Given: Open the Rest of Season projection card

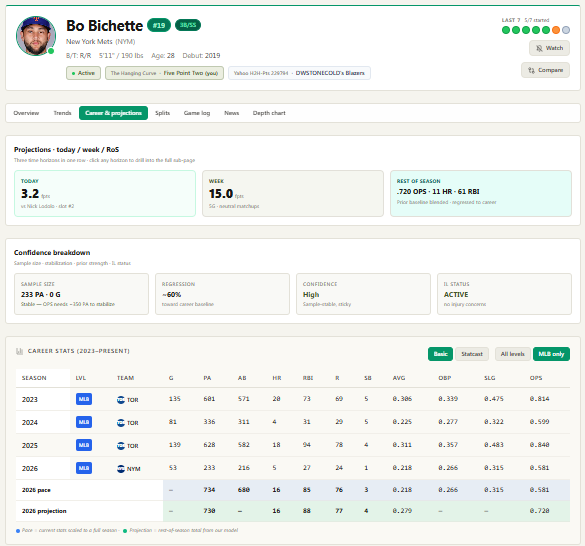Looking at the screenshot, I should 481,193.
